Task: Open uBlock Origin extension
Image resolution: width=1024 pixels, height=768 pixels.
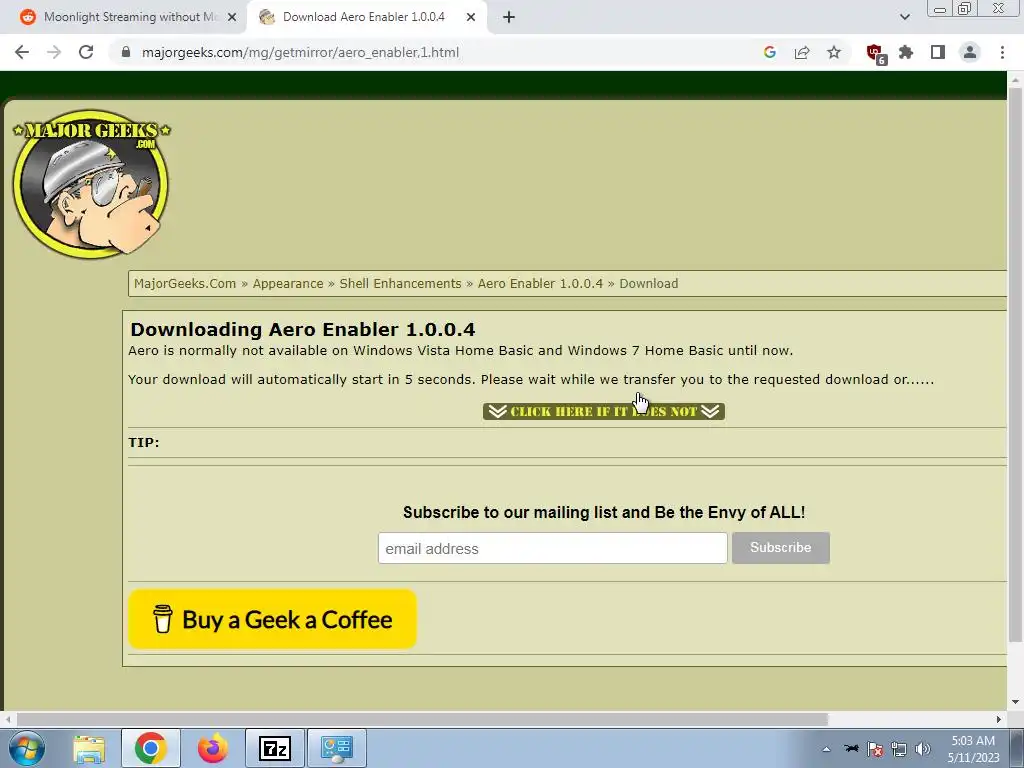Action: click(x=875, y=54)
